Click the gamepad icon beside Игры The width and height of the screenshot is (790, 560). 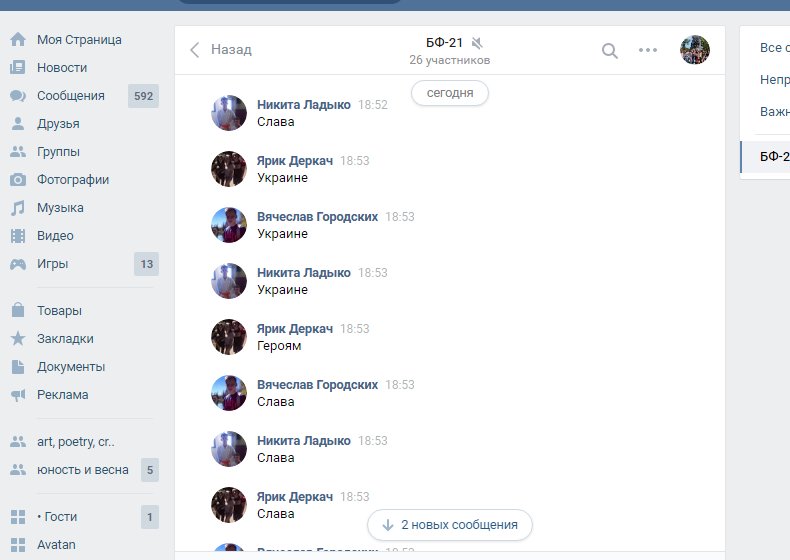(18, 264)
